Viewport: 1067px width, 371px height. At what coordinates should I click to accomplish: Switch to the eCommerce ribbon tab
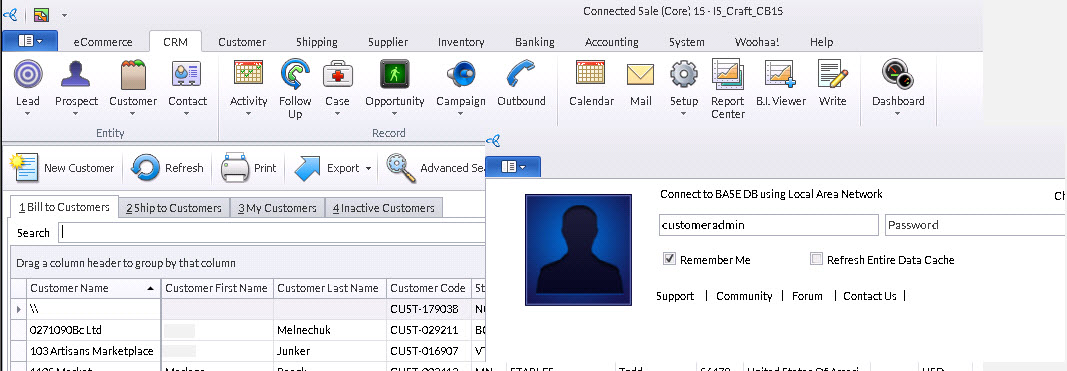click(103, 42)
